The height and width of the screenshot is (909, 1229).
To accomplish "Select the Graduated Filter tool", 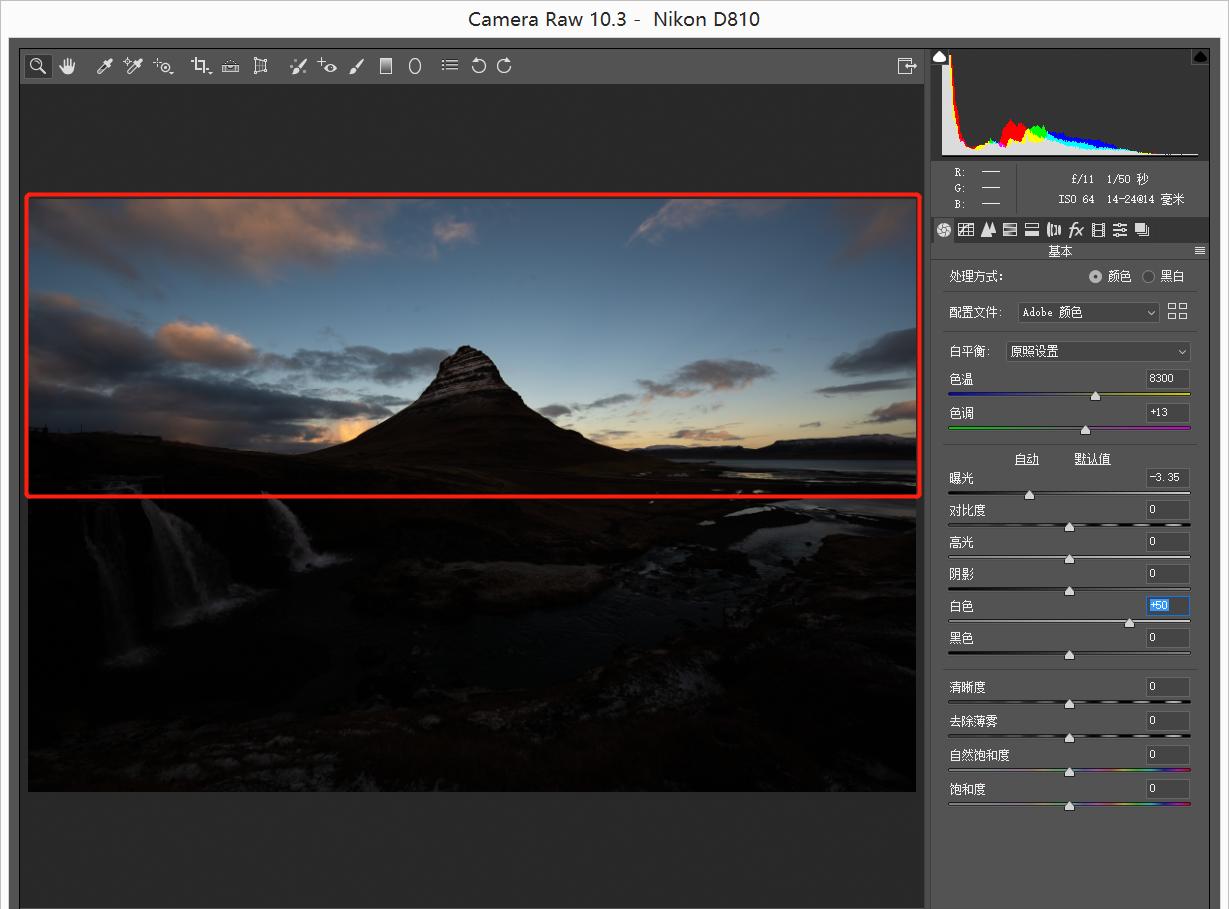I will coord(386,66).
